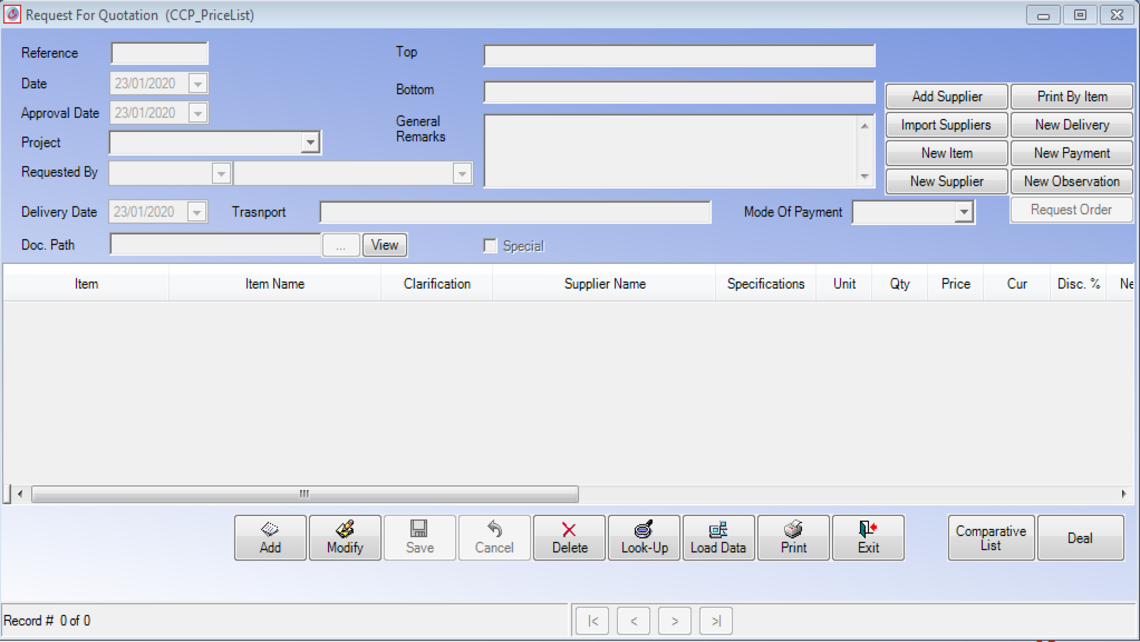Click the grid scrollbar right arrow

1124,494
